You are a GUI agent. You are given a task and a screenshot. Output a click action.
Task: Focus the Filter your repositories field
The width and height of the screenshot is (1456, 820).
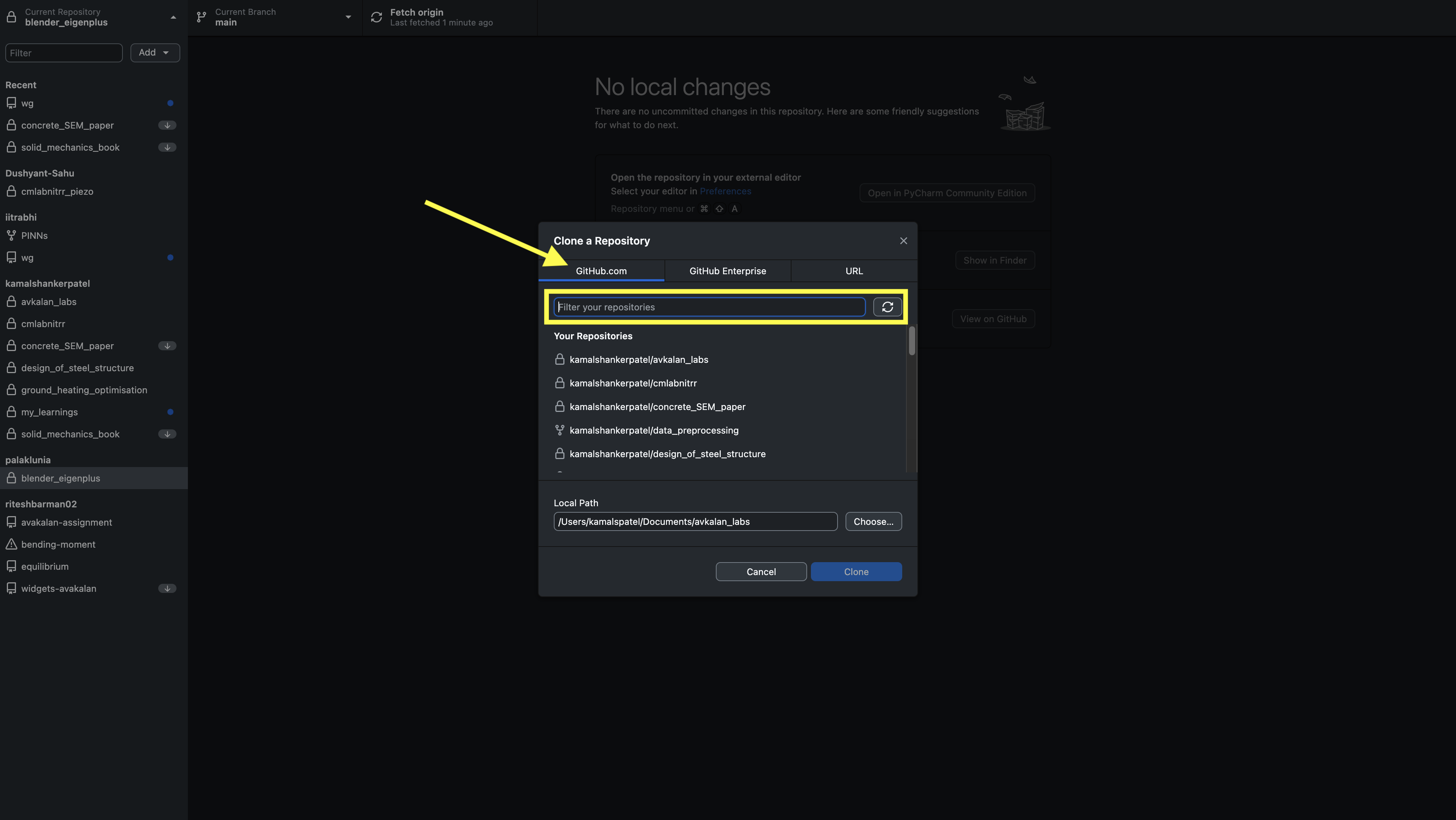point(709,307)
